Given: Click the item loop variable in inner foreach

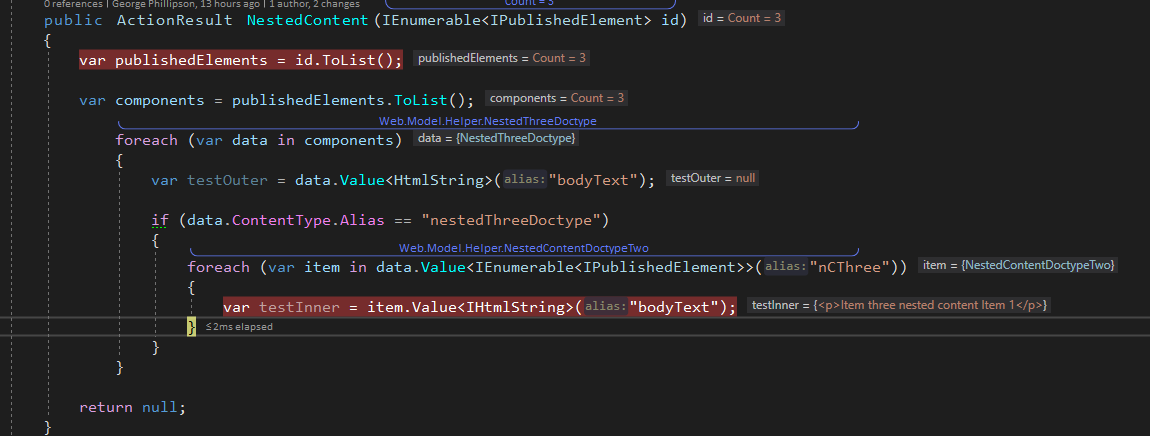Looking at the screenshot, I should click(322, 266).
